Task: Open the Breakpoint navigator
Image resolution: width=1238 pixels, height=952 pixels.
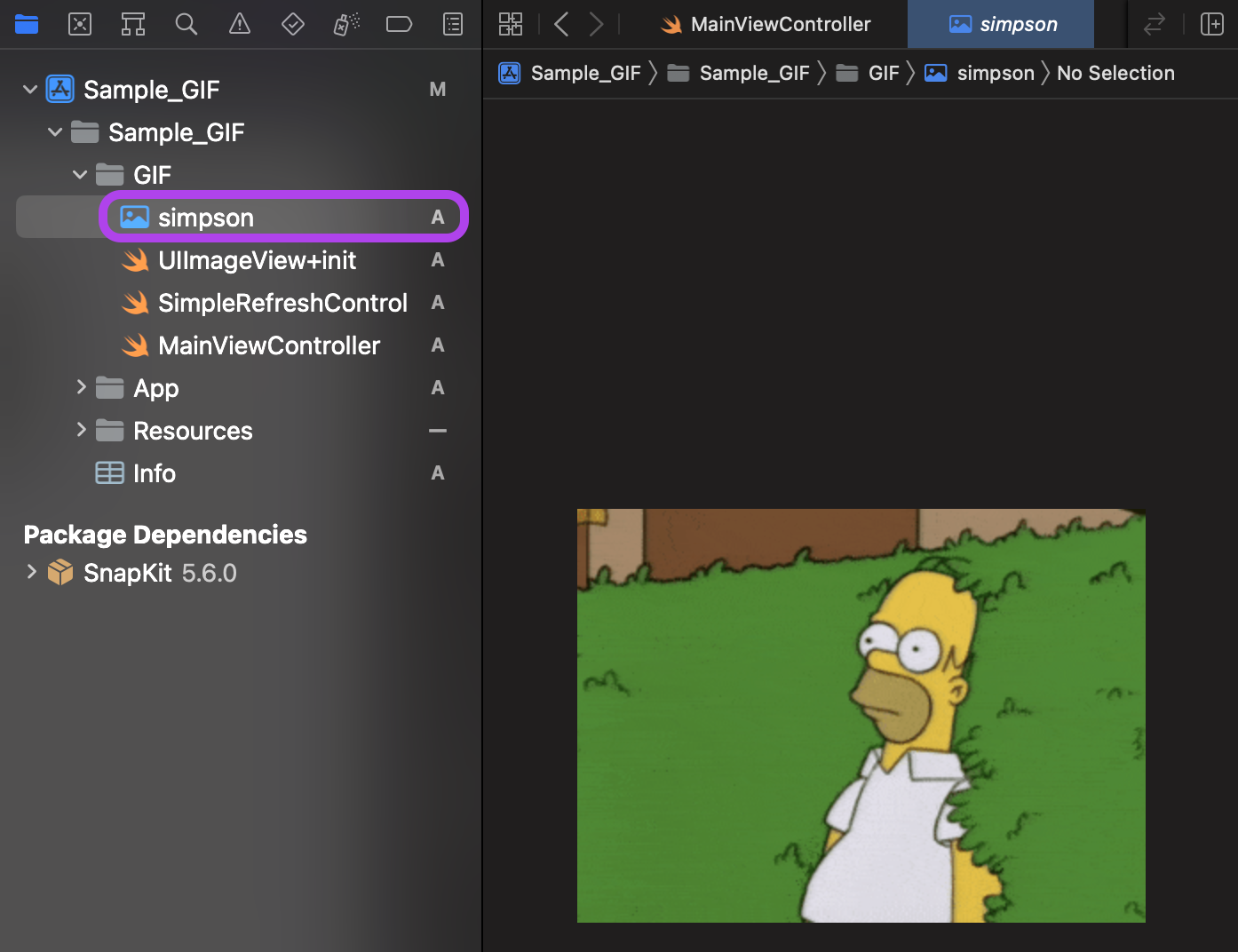Action: click(400, 24)
